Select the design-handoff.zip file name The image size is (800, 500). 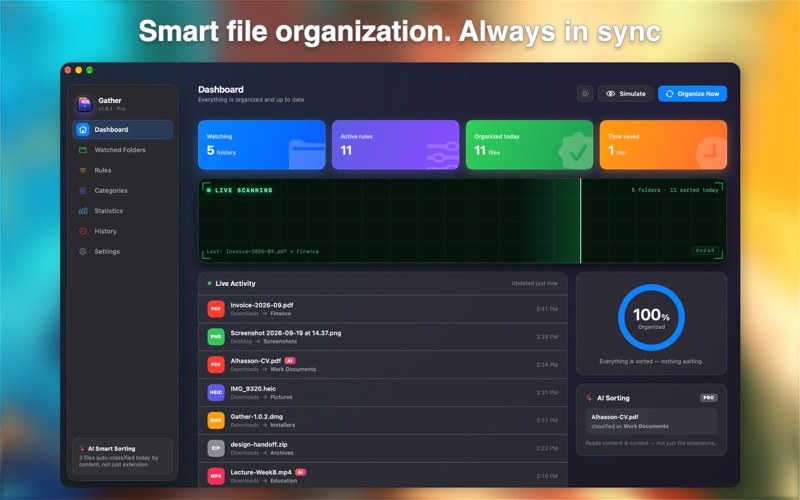pos(258,444)
